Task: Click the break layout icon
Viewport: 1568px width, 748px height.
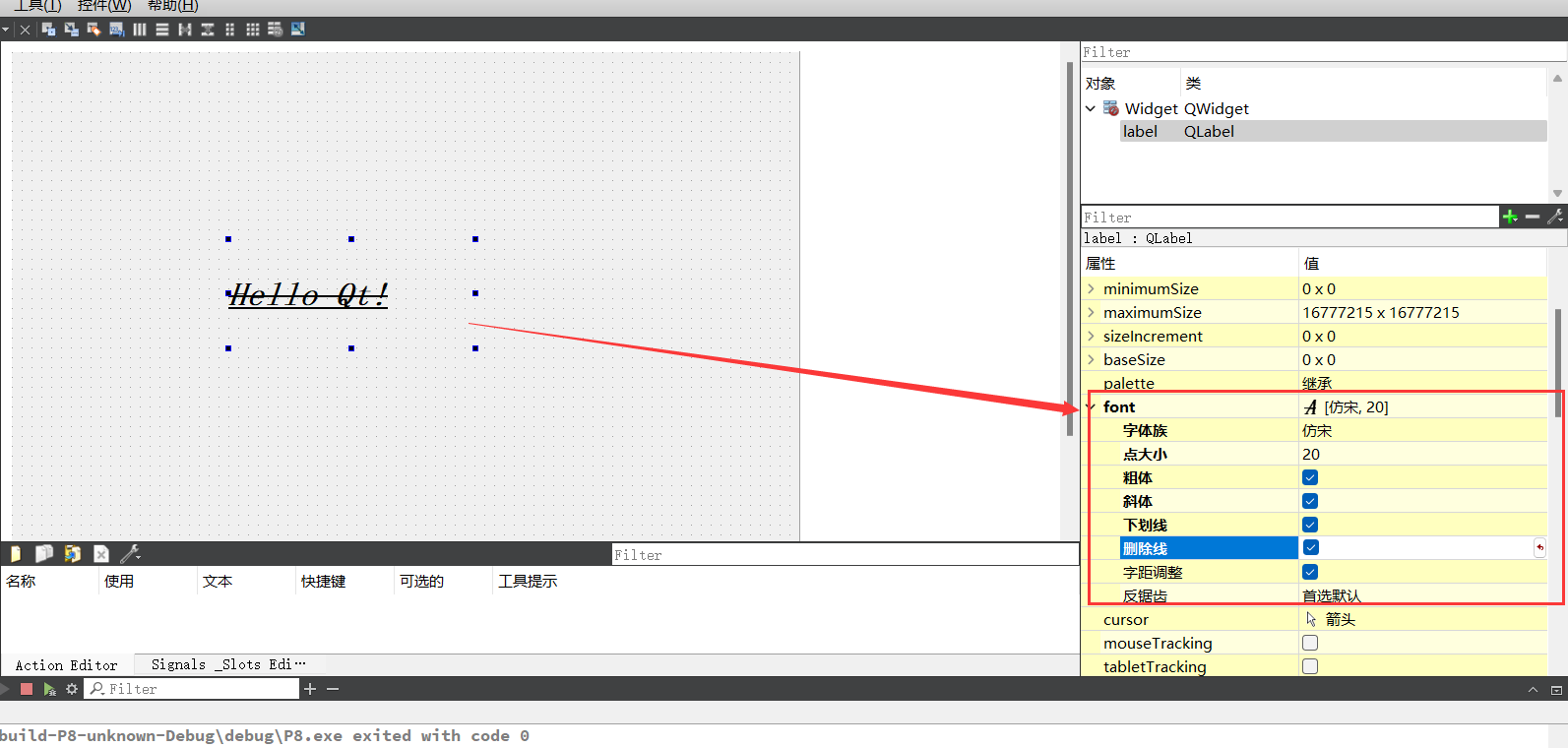Action: pyautogui.click(x=276, y=30)
